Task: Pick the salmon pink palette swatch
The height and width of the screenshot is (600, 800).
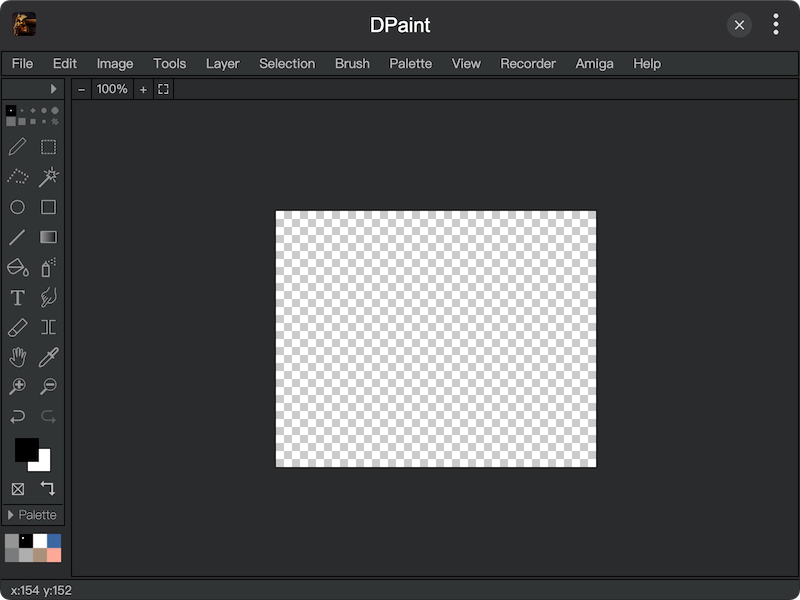Action: [x=54, y=555]
